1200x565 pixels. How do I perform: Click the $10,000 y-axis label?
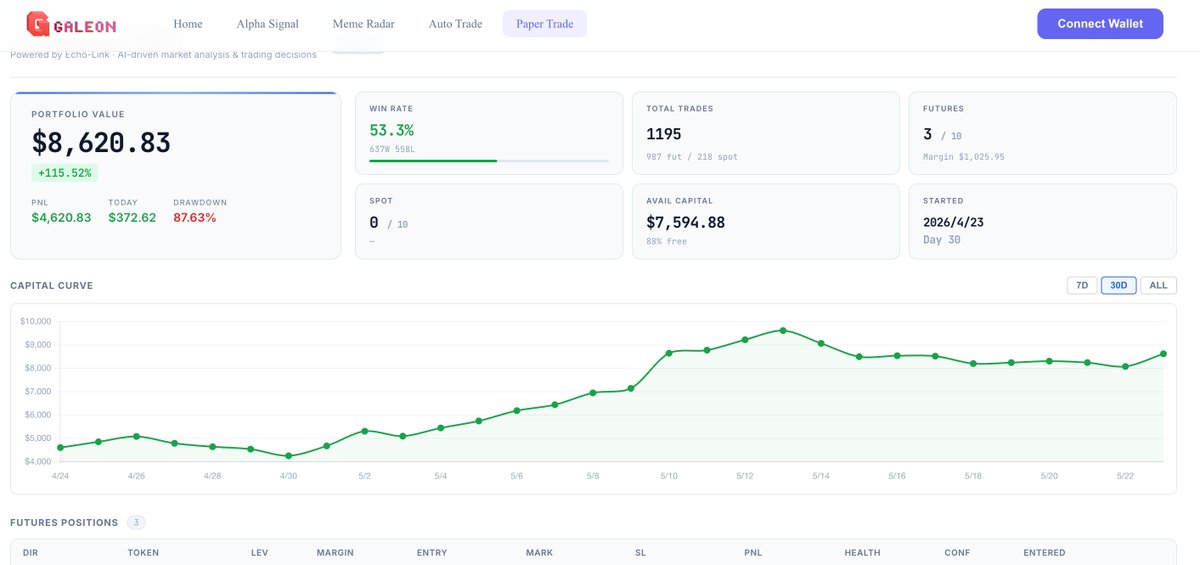35,321
